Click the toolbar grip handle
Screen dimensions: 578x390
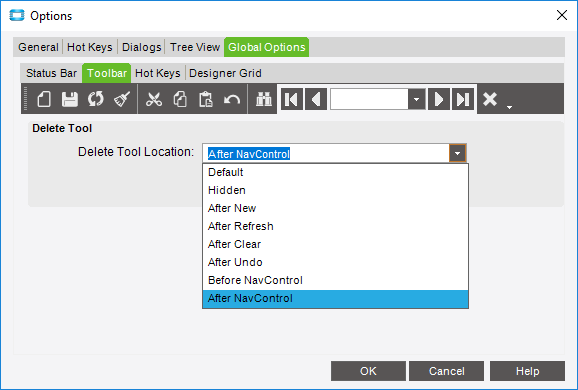[x=25, y=98]
